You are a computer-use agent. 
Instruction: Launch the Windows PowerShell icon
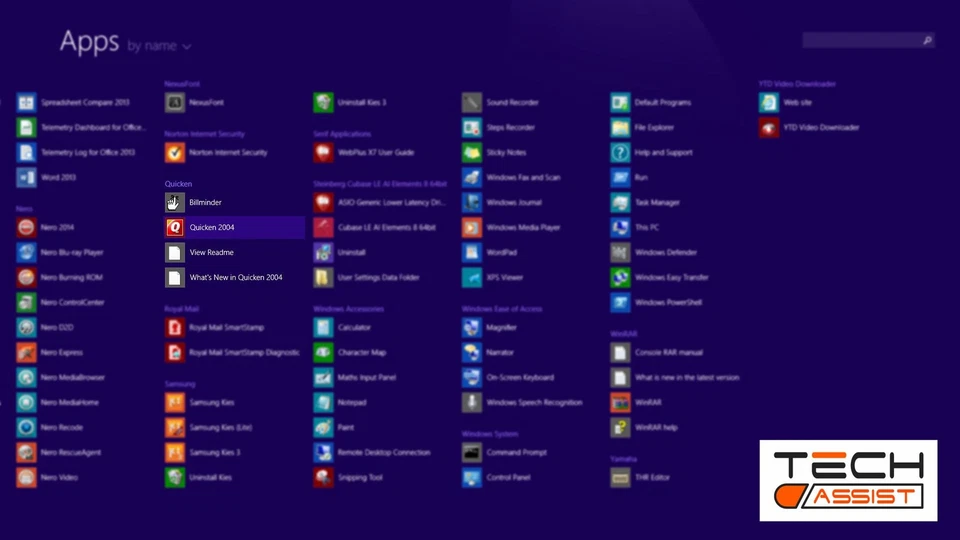click(x=620, y=302)
